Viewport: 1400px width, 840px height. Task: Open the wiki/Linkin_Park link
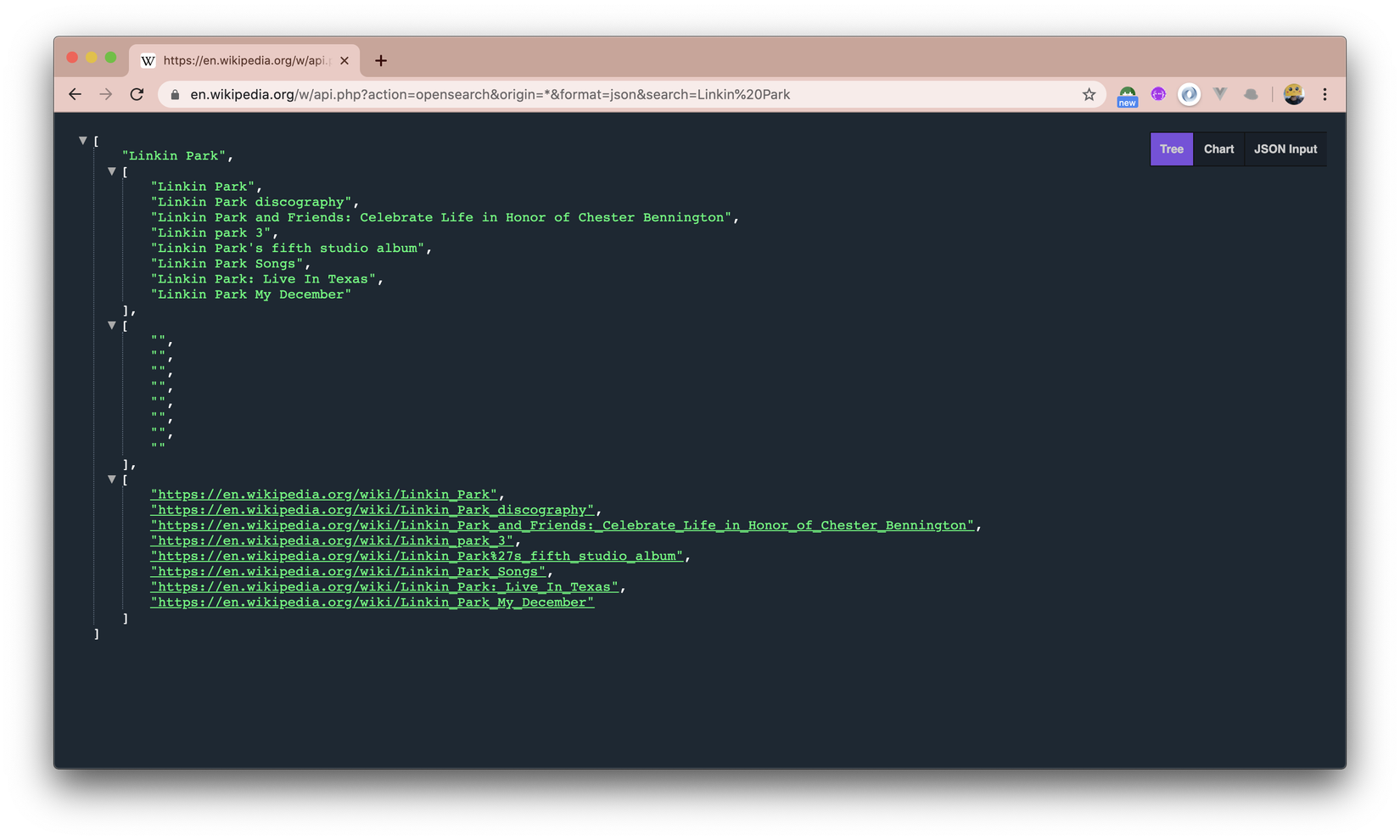click(x=324, y=495)
